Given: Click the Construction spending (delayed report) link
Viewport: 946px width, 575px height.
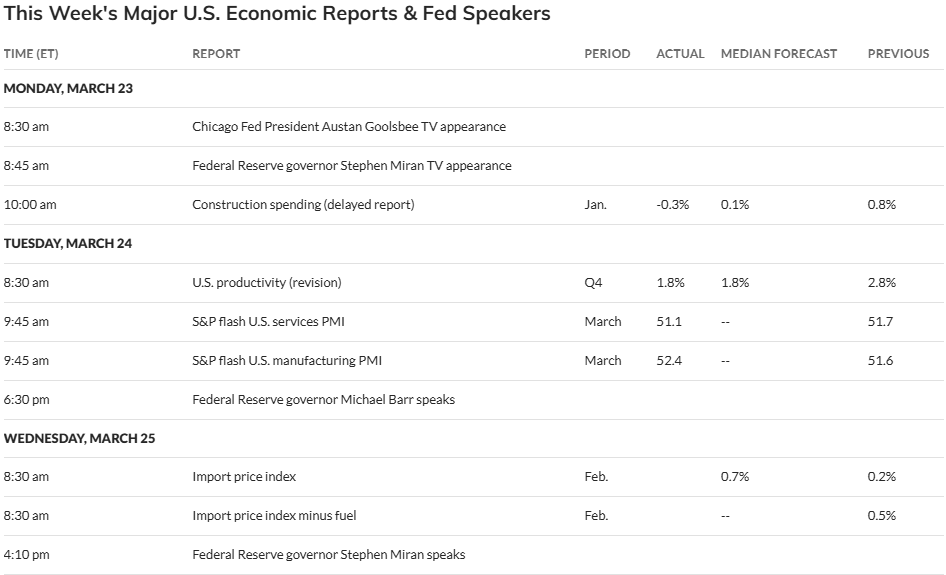Looking at the screenshot, I should point(303,205).
